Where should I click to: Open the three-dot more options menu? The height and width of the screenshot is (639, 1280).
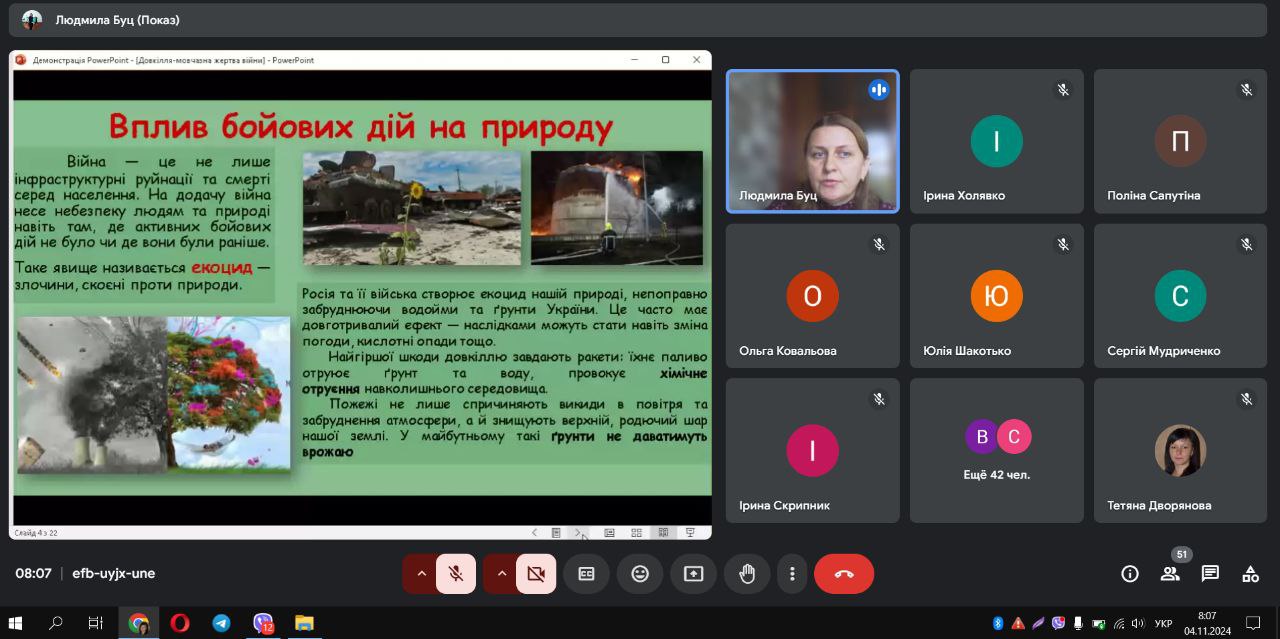point(792,574)
